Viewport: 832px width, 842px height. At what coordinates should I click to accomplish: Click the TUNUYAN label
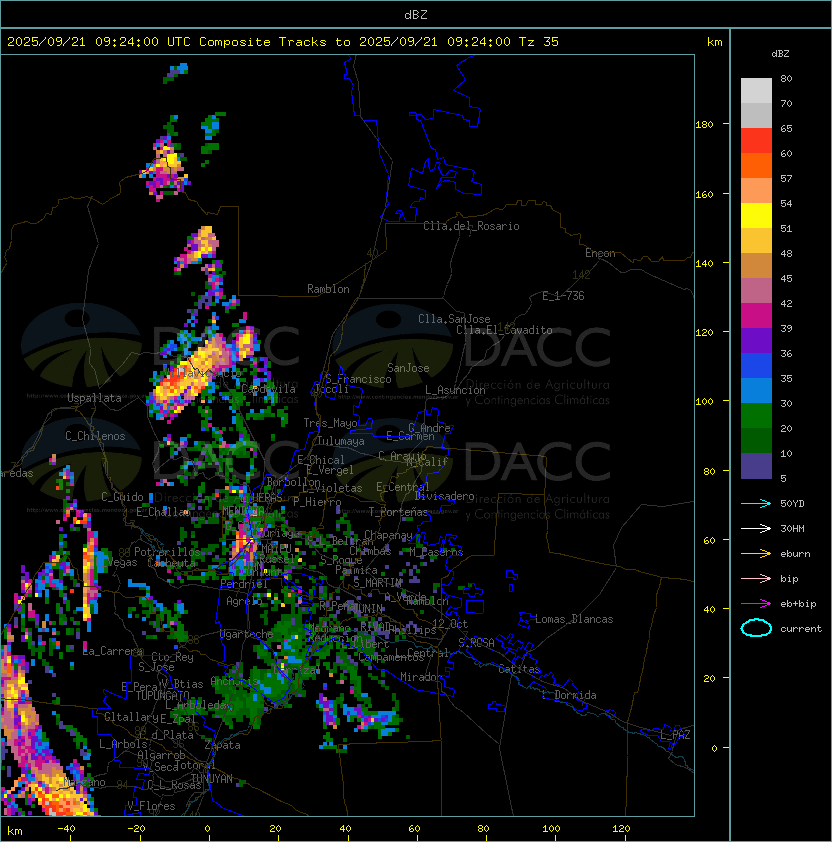[212, 779]
